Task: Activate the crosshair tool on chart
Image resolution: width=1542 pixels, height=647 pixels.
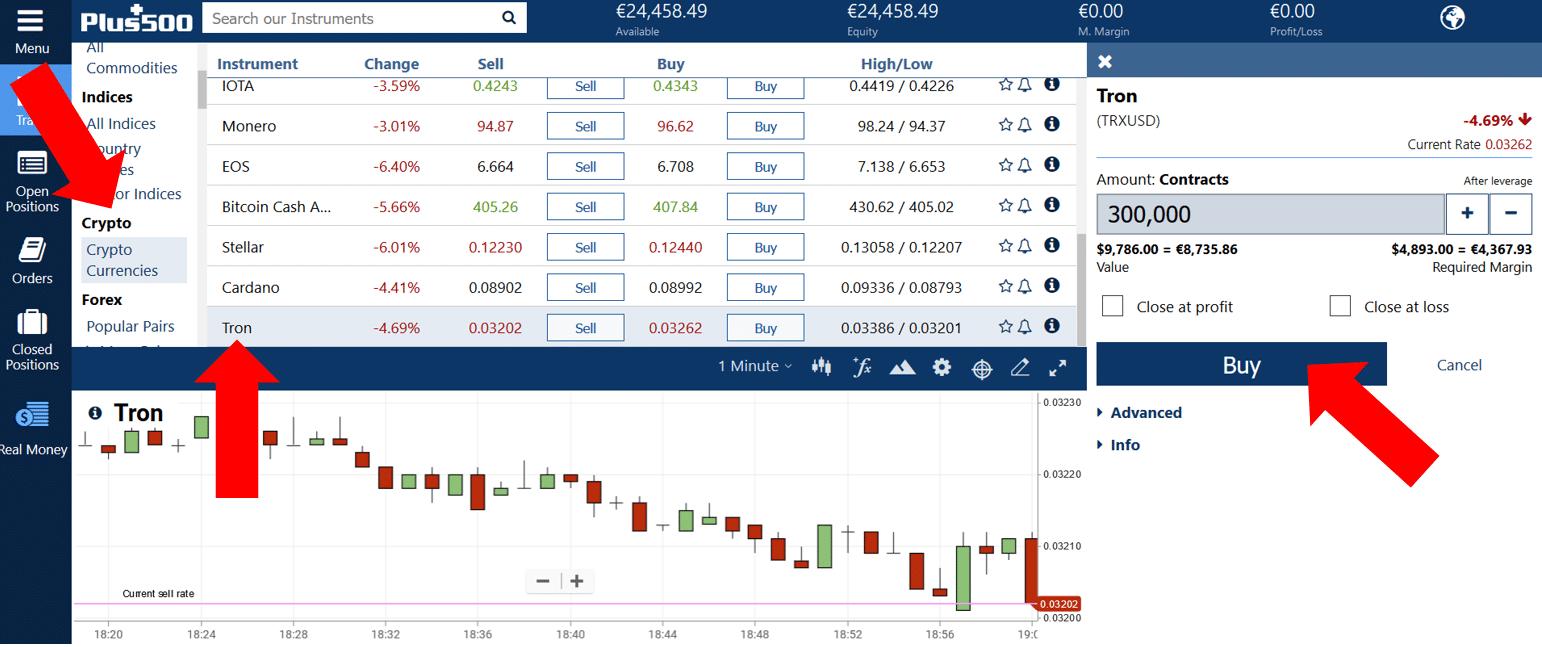Action: pos(981,368)
